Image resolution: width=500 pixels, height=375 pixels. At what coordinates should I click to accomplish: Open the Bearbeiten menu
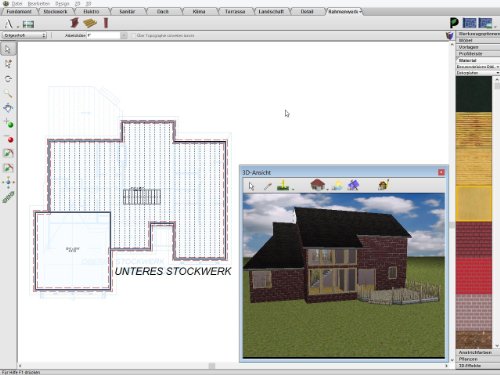click(39, 4)
